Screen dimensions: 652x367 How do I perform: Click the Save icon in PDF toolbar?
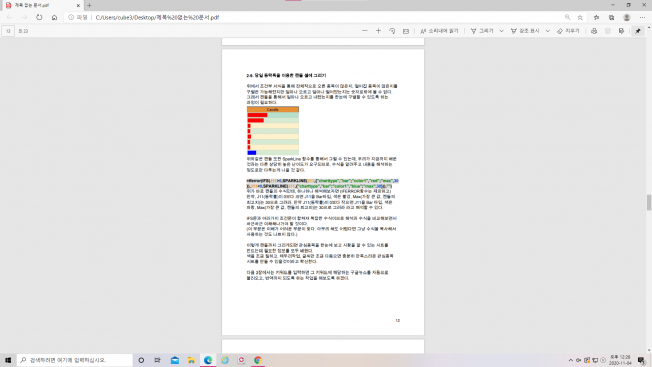[608, 31]
